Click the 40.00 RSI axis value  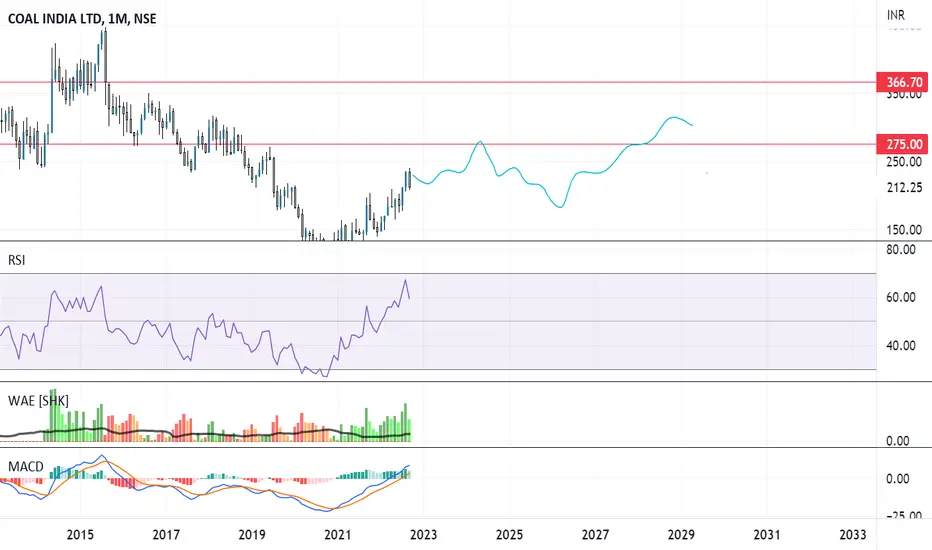pos(900,345)
